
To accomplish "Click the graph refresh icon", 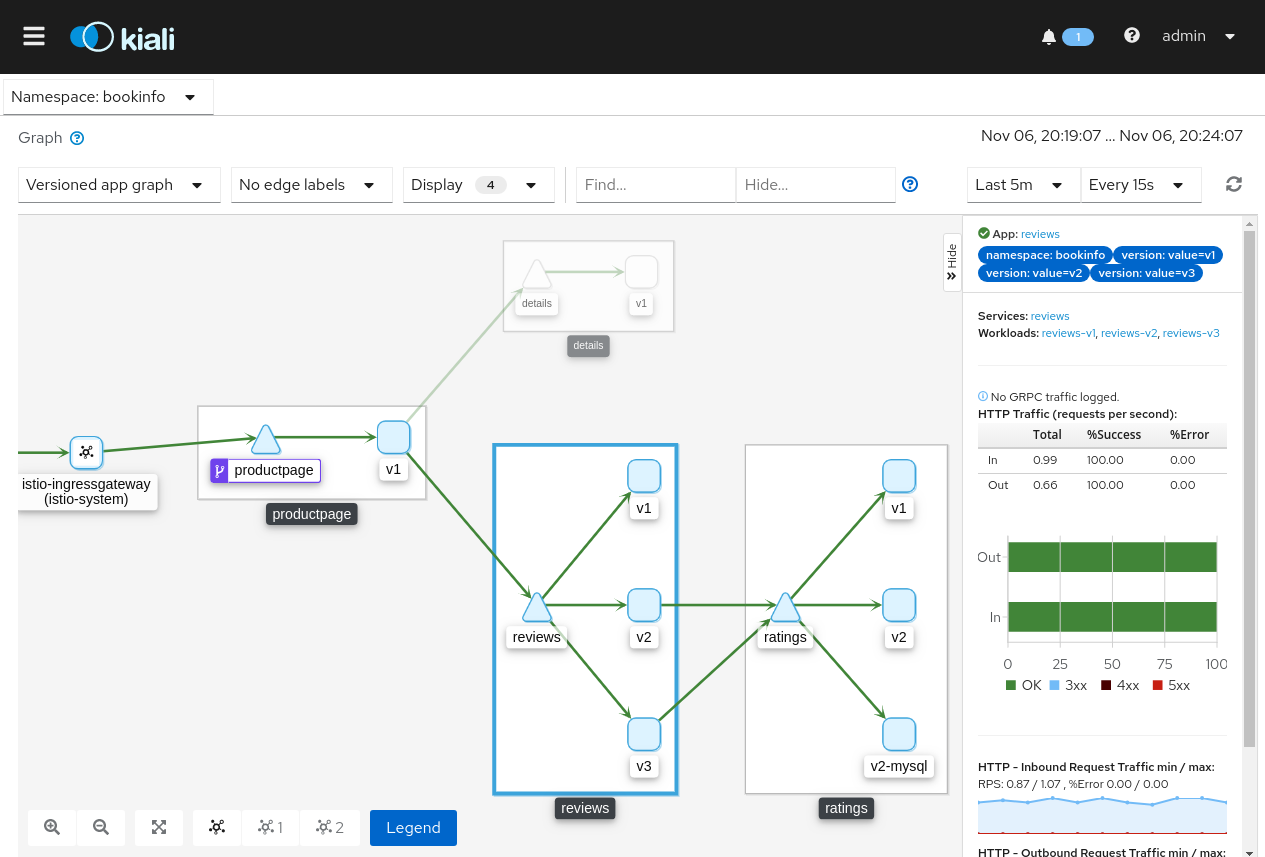I will point(1234,184).
